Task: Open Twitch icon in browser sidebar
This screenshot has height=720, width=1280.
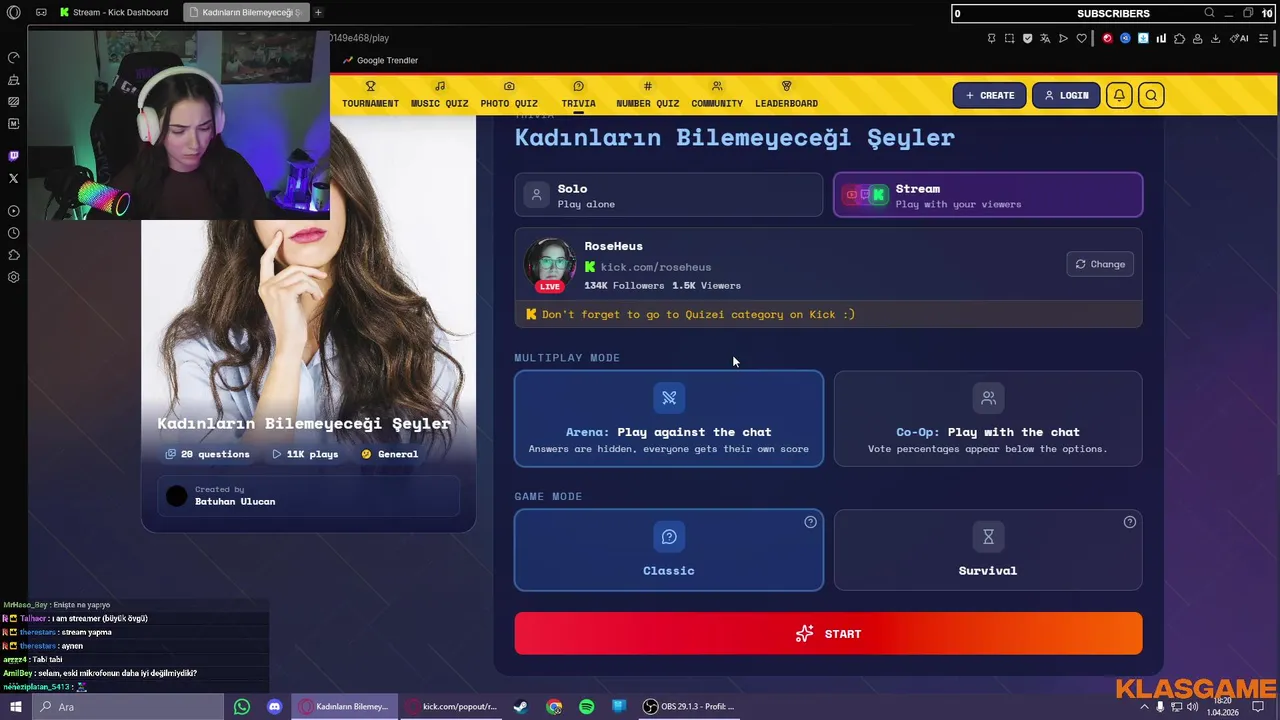Action: click(13, 156)
